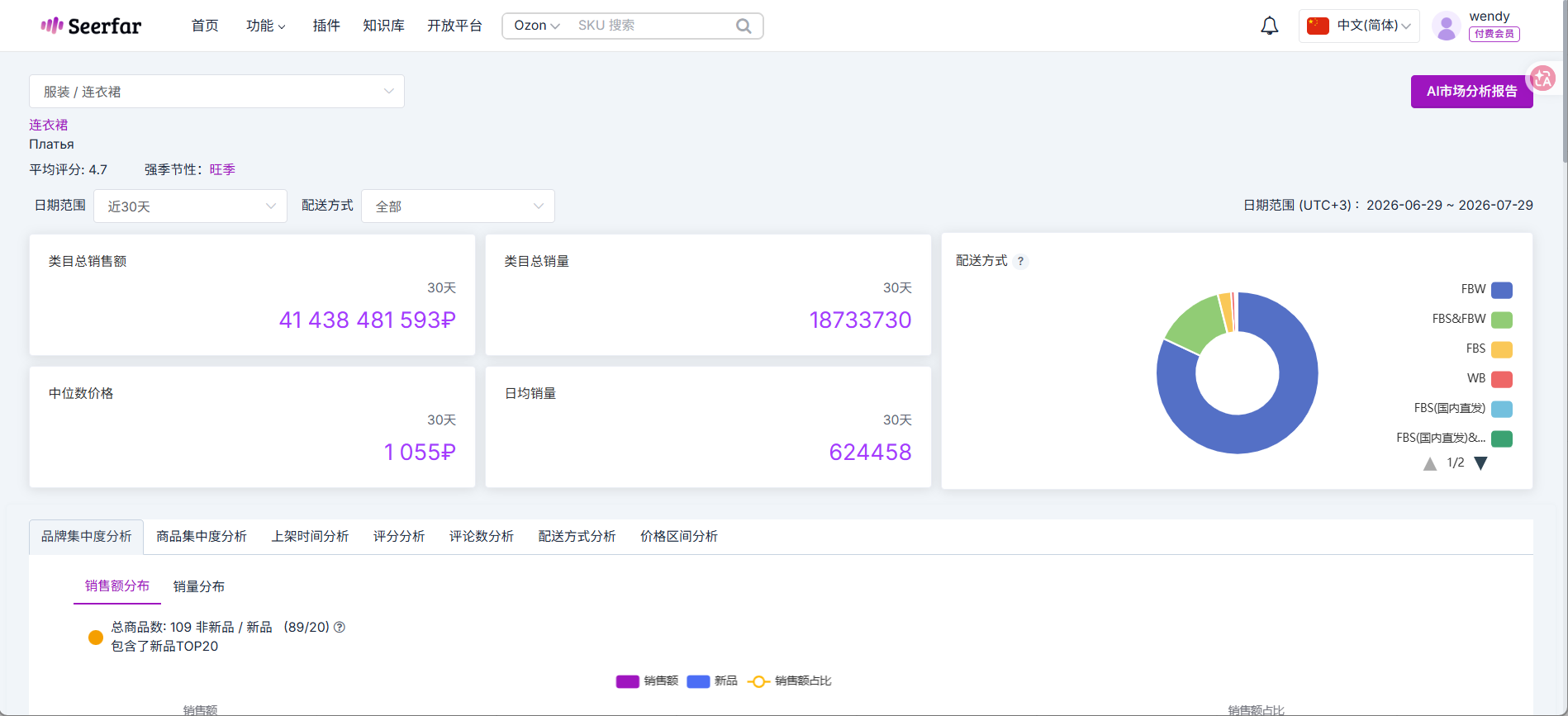Screen dimensions: 1568x716
Task: Go to next legend page arrow
Action: coord(1480,463)
